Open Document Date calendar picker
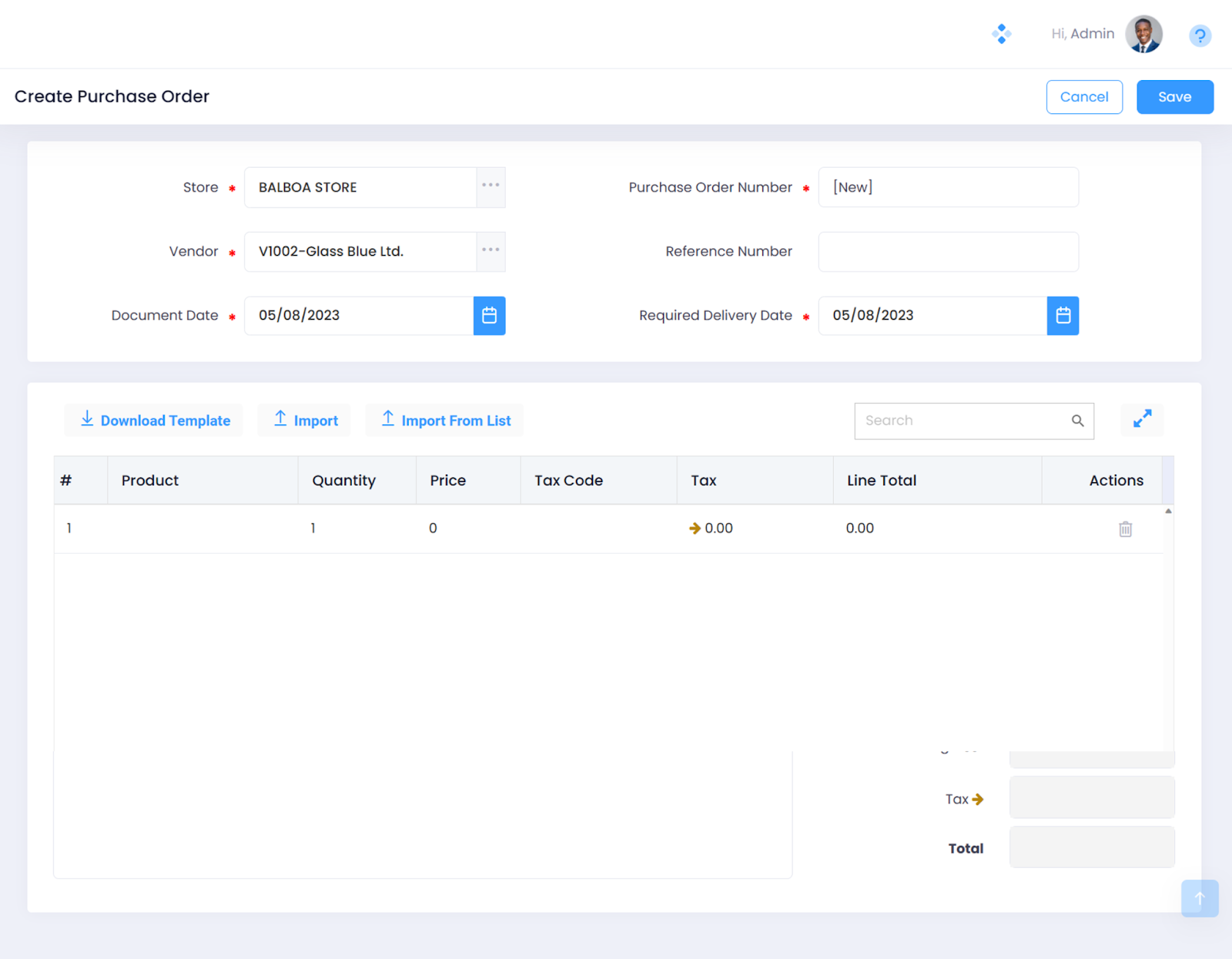Viewport: 1232px width, 959px height. 489,316
